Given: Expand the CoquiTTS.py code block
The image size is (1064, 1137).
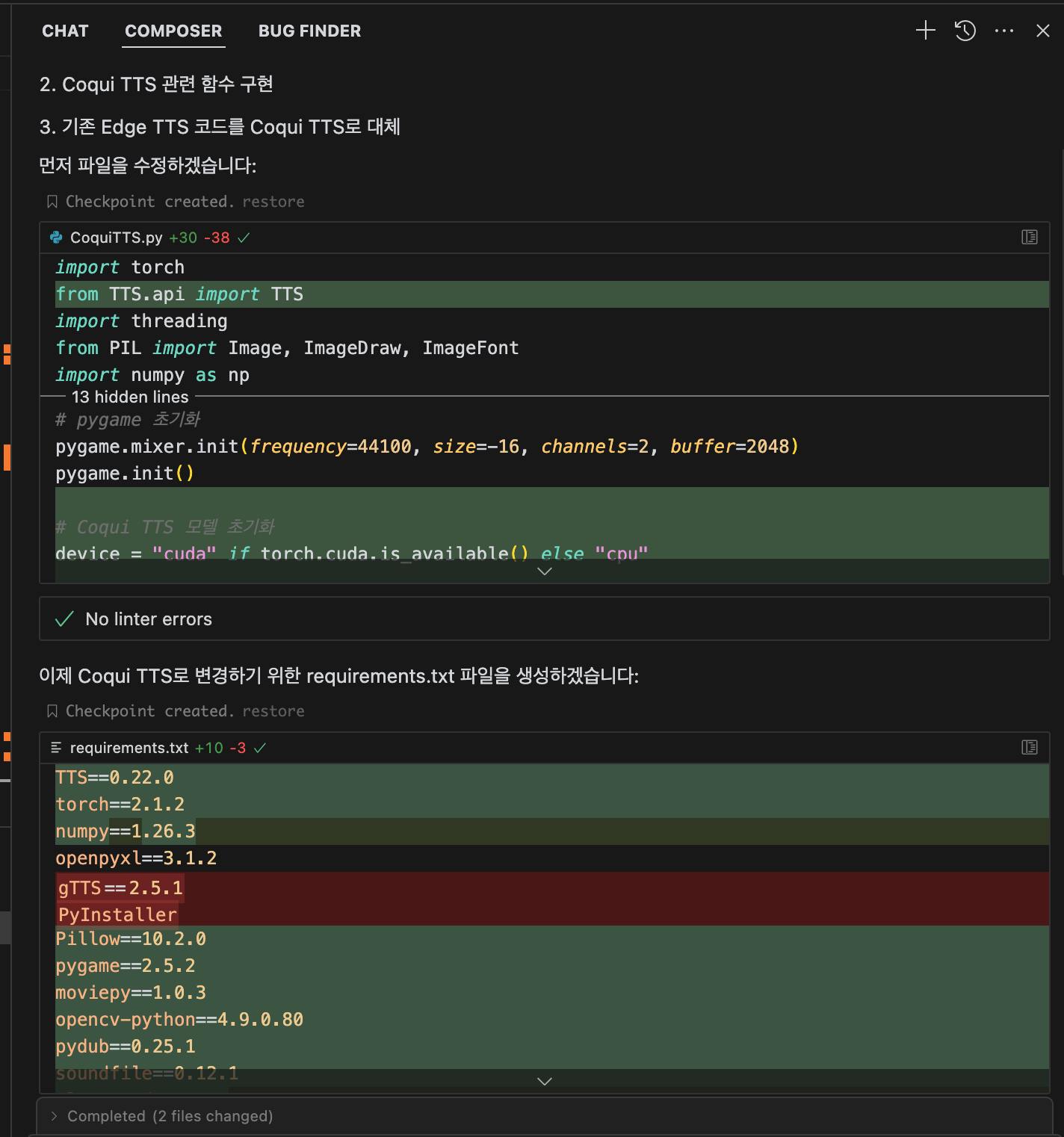Looking at the screenshot, I should point(545,571).
